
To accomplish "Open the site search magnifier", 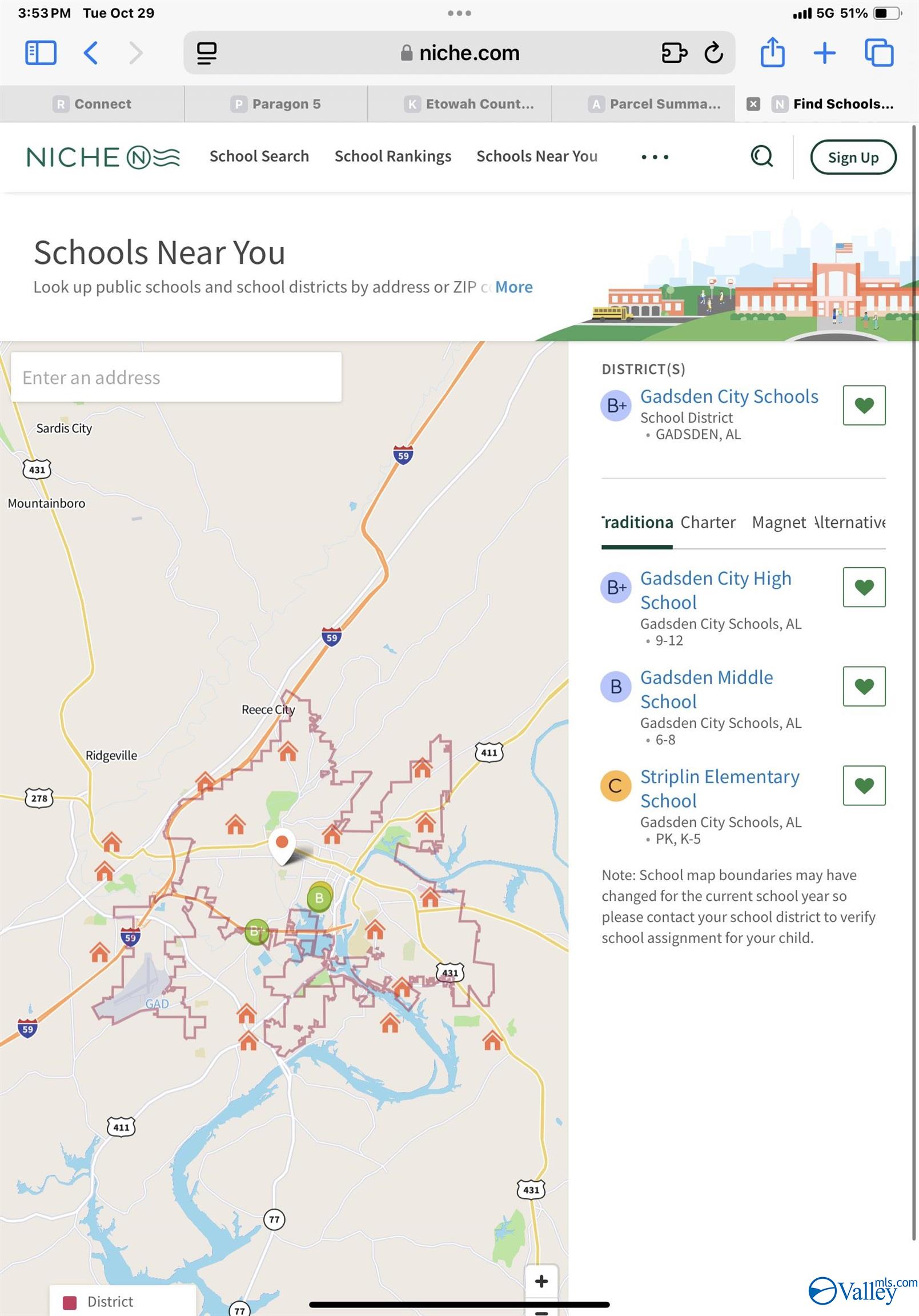I will click(762, 156).
